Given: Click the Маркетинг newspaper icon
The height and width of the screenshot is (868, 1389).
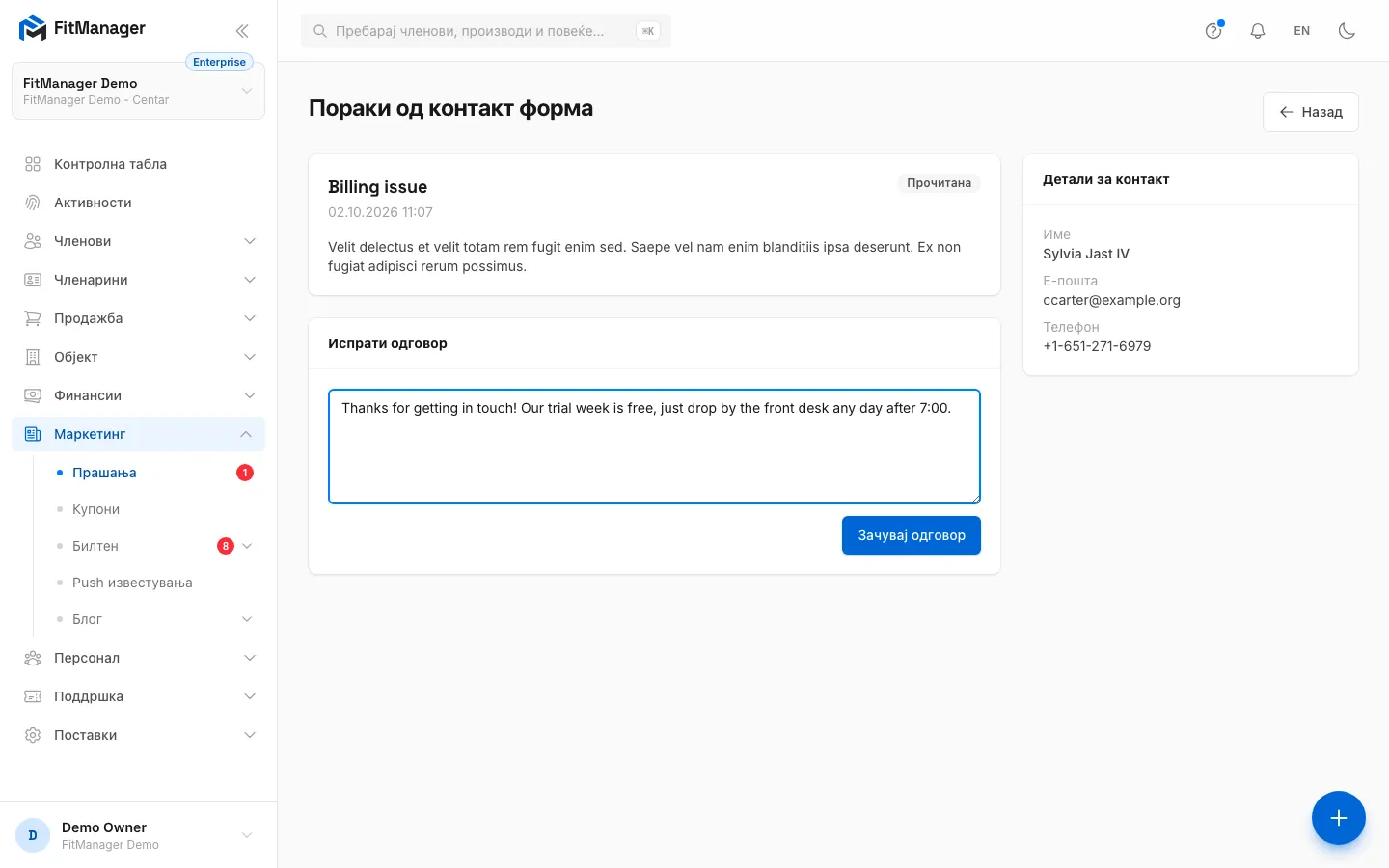Looking at the screenshot, I should tap(33, 434).
